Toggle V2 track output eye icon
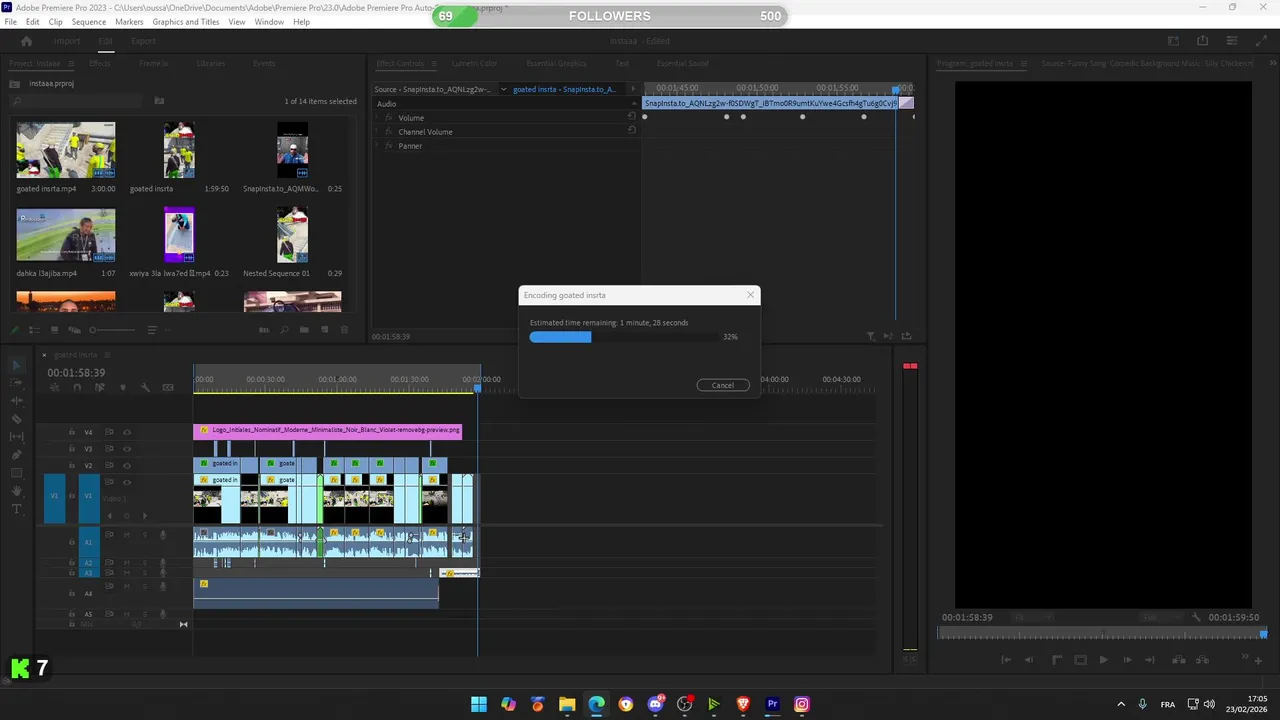This screenshot has width=1280, height=720. tap(127, 466)
